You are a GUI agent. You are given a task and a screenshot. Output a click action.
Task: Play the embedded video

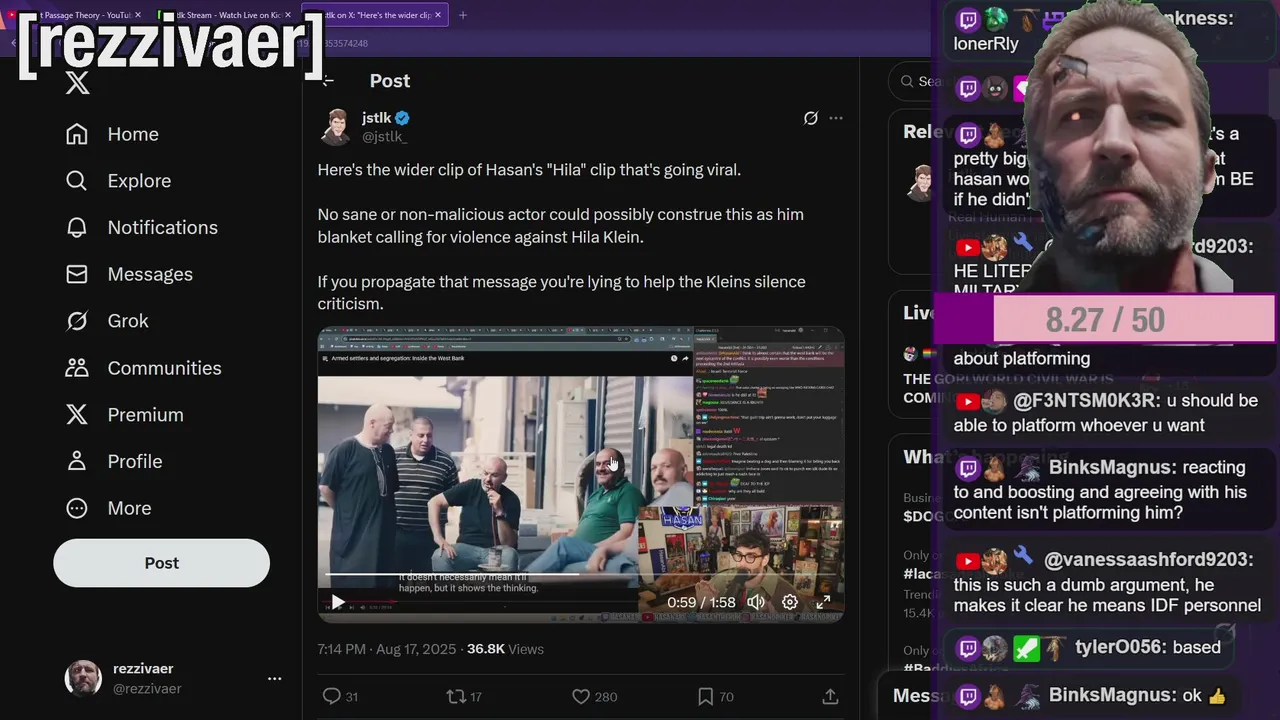coord(338,602)
